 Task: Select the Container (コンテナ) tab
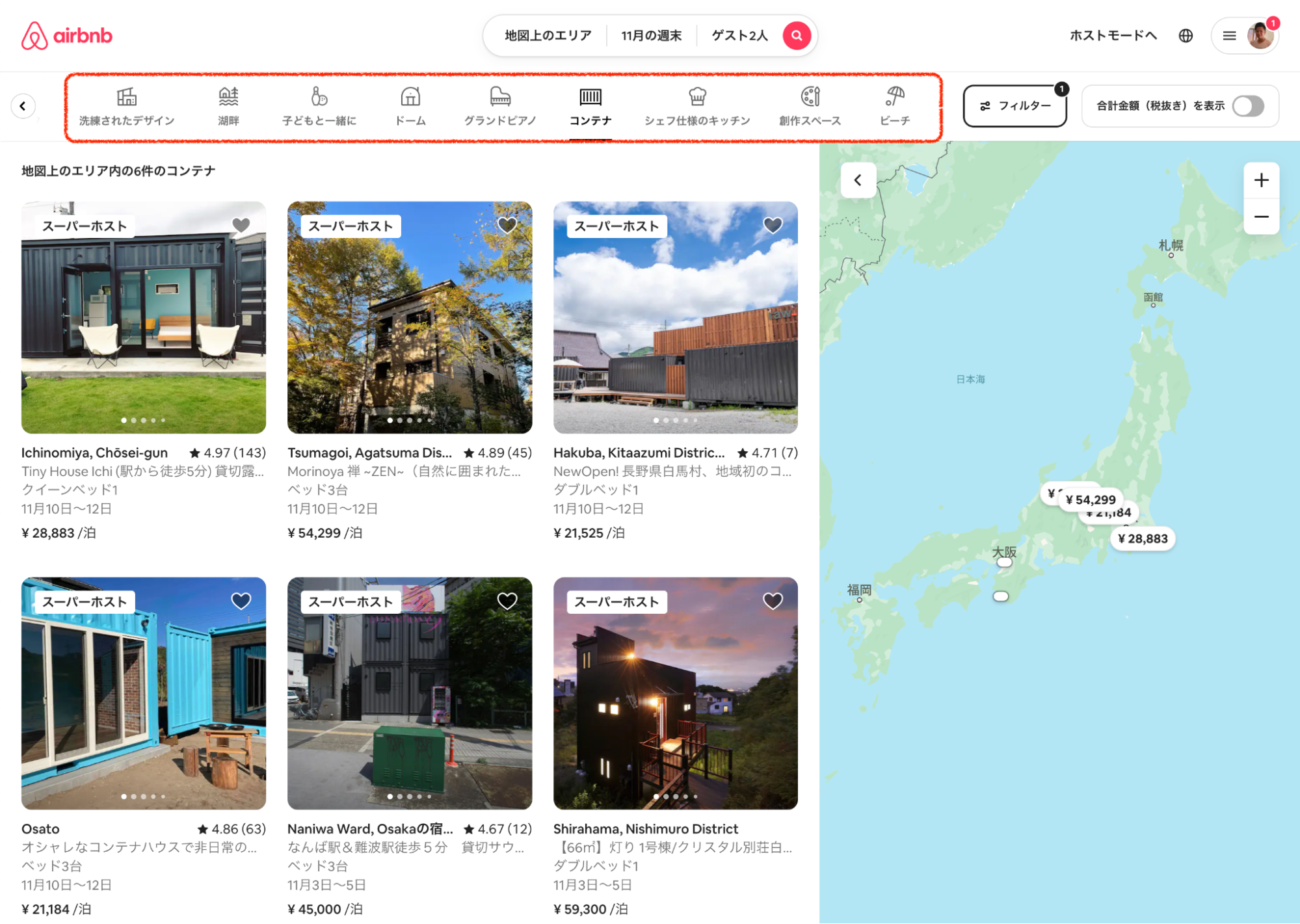(590, 106)
